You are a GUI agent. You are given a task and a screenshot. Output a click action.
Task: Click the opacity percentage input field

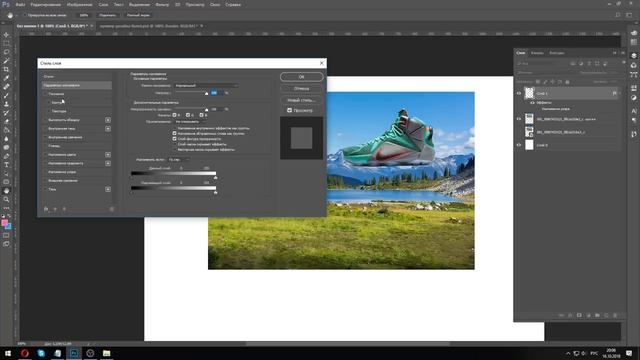[x=216, y=93]
